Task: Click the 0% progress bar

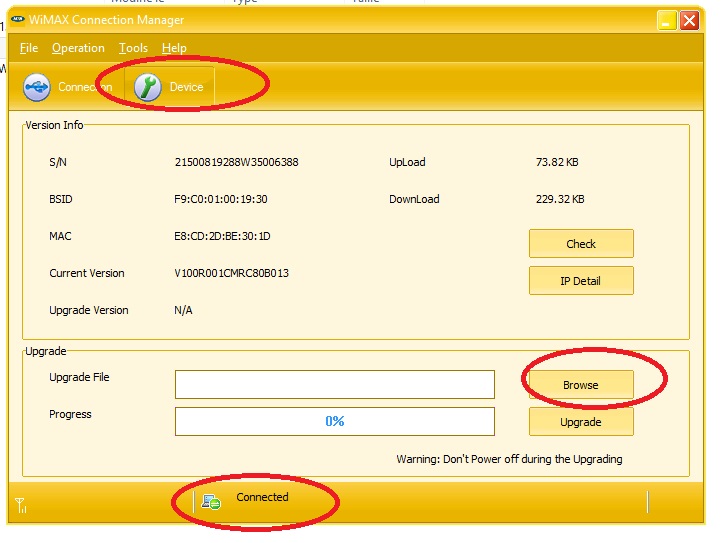Action: point(335,421)
